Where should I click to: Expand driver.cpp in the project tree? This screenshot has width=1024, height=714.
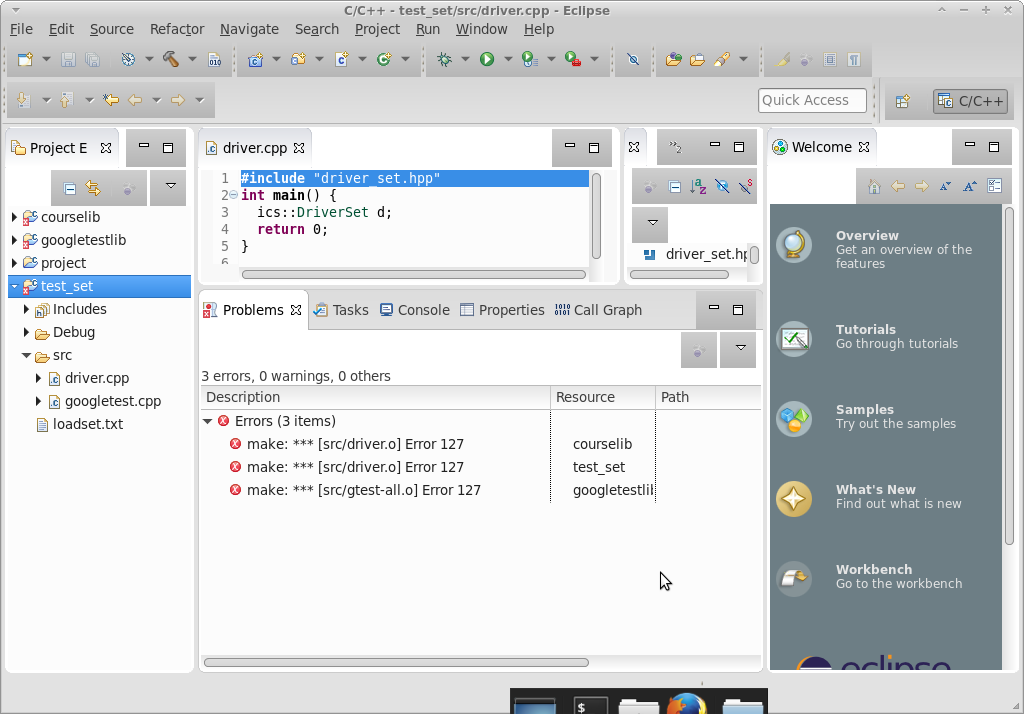tap(38, 378)
